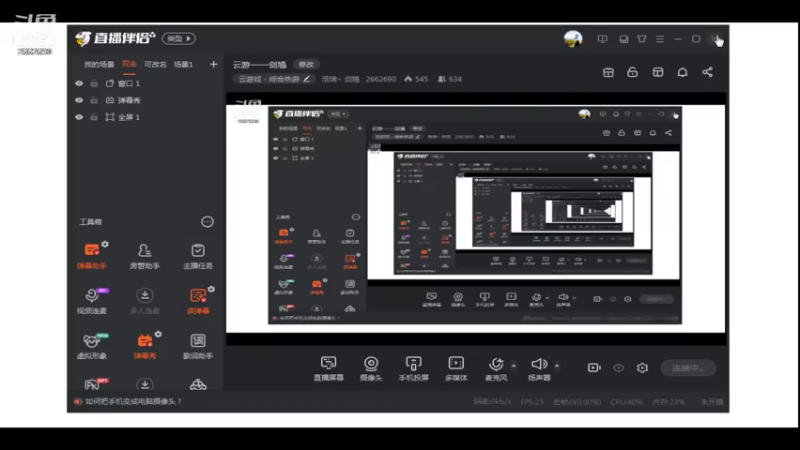Lock the 弹幕秀 source layer
Screen dimensions: 800x450
click(94, 100)
